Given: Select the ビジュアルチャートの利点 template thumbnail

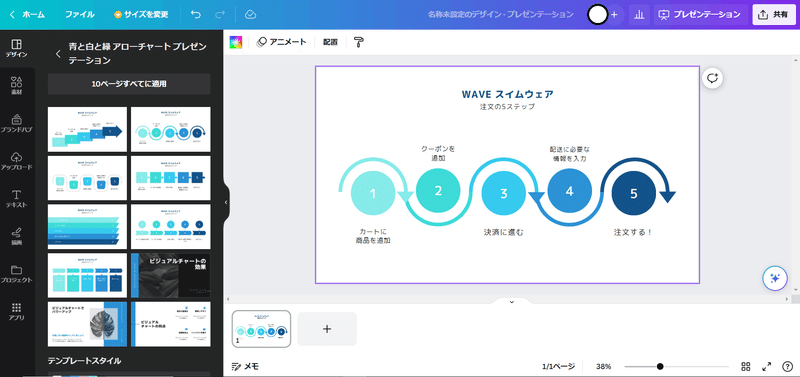Looking at the screenshot, I should (x=170, y=324).
